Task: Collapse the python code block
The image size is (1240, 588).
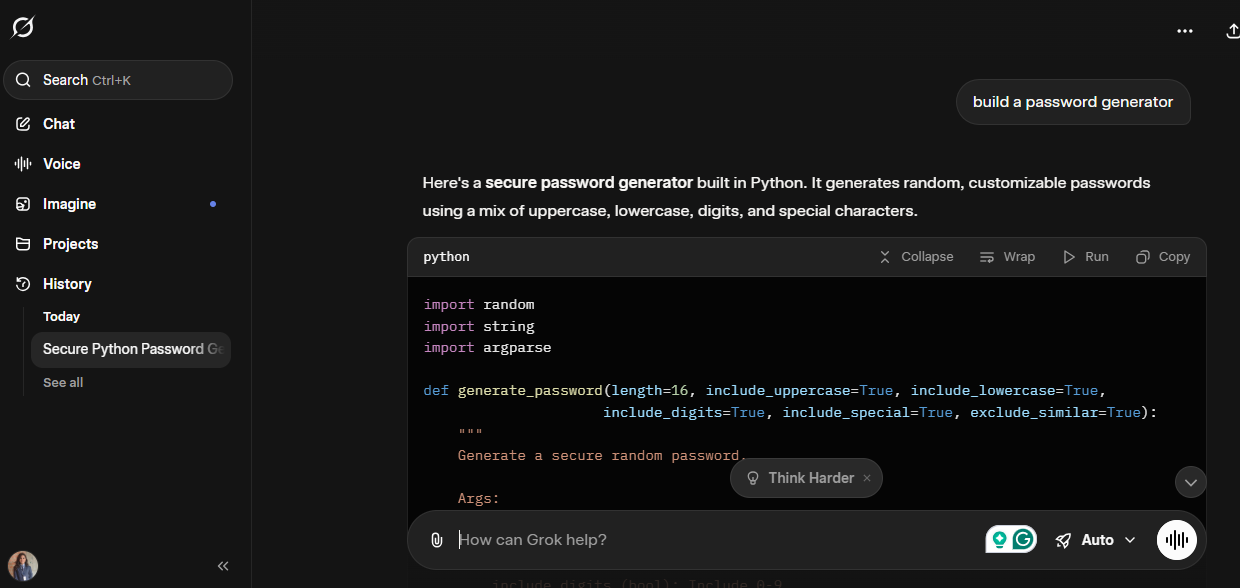Action: pyautogui.click(x=916, y=257)
